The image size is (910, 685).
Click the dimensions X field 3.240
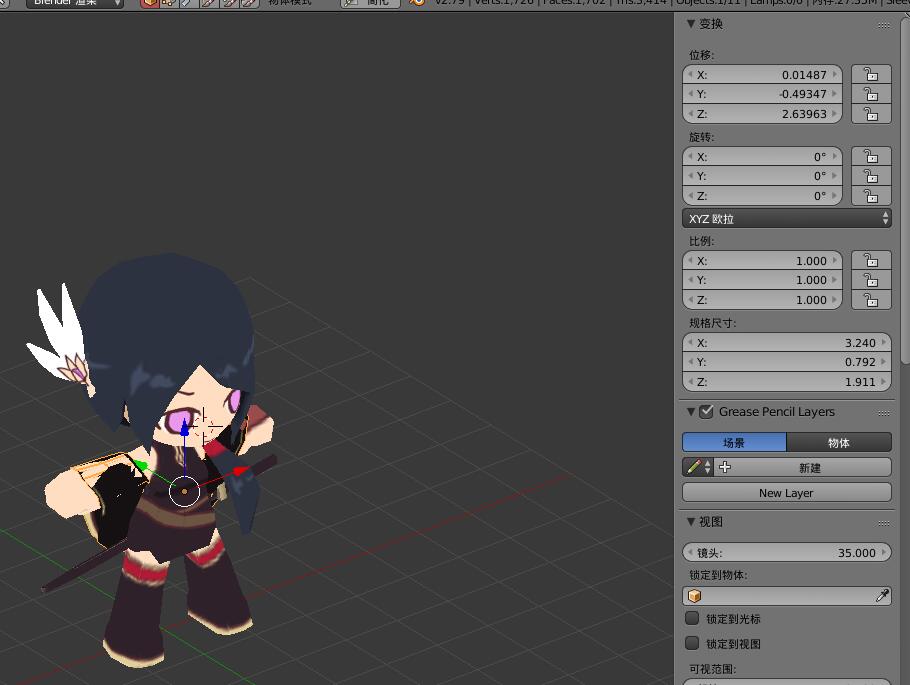786,342
